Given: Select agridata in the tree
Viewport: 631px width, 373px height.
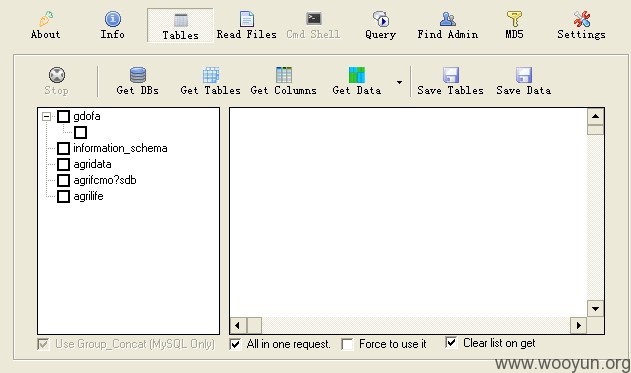Looking at the screenshot, I should tap(92, 164).
